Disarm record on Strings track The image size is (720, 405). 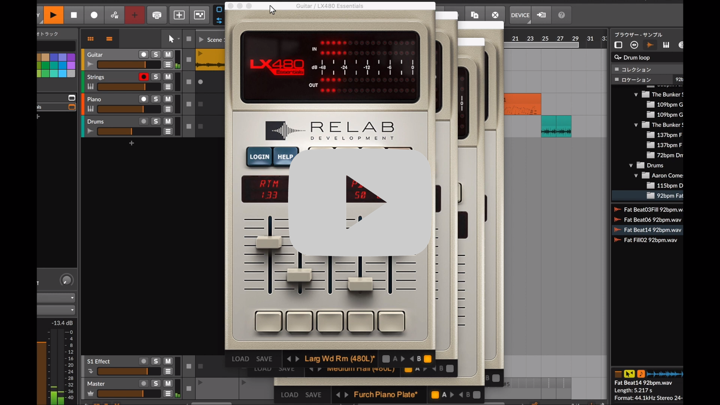pyautogui.click(x=144, y=77)
